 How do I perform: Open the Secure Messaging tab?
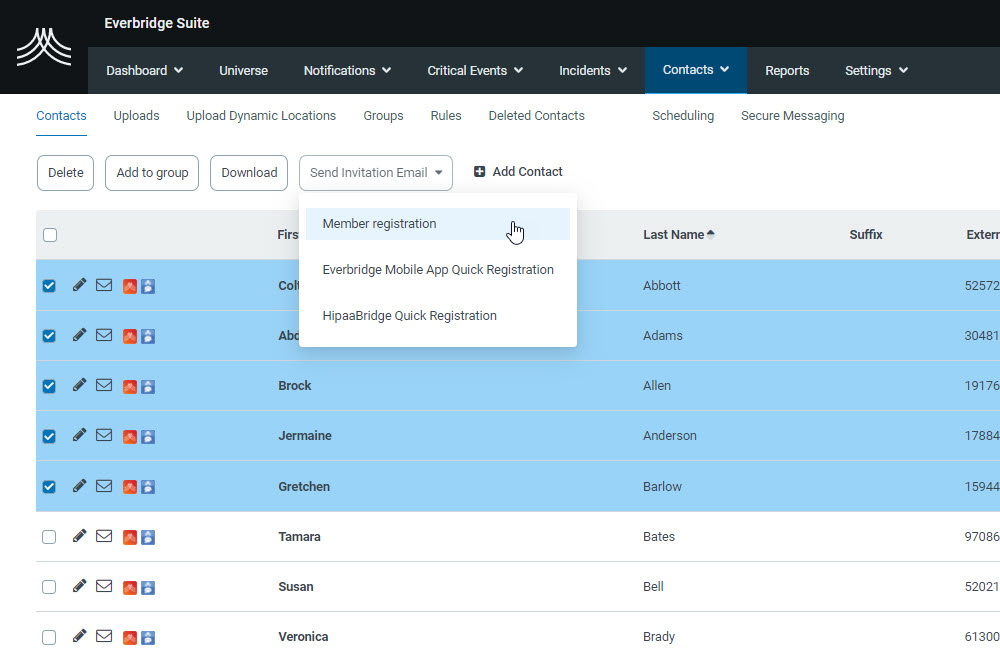pyautogui.click(x=793, y=115)
